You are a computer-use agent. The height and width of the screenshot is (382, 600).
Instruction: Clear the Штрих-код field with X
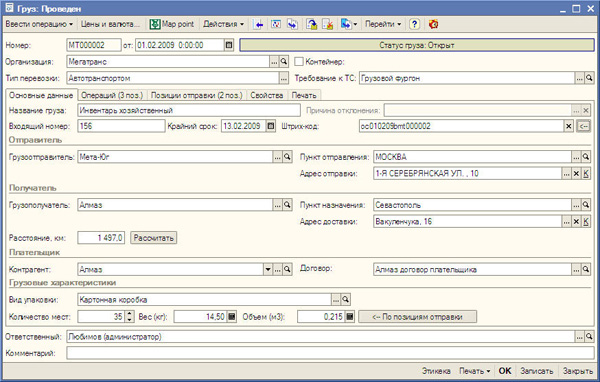click(569, 126)
